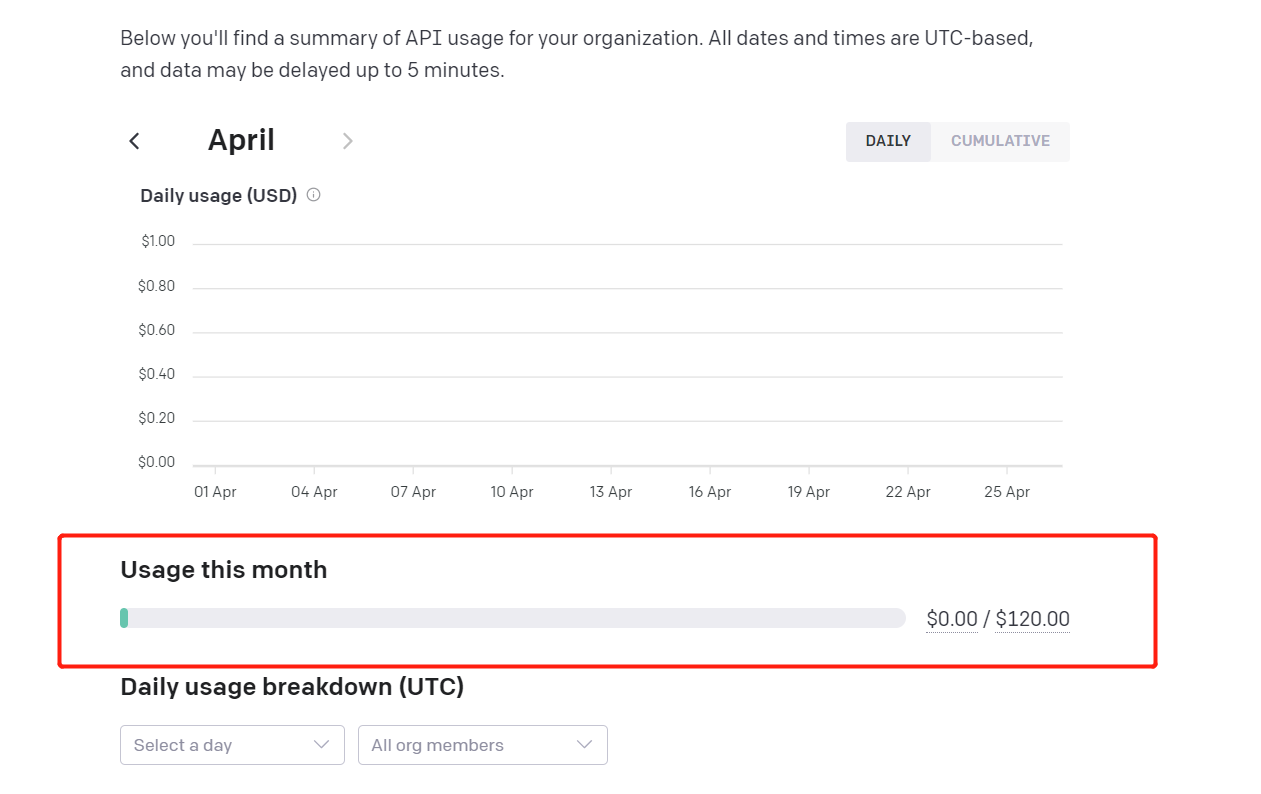Click Daily usage breakdown (UTC) heading
The width and height of the screenshot is (1261, 794).
[x=292, y=687]
